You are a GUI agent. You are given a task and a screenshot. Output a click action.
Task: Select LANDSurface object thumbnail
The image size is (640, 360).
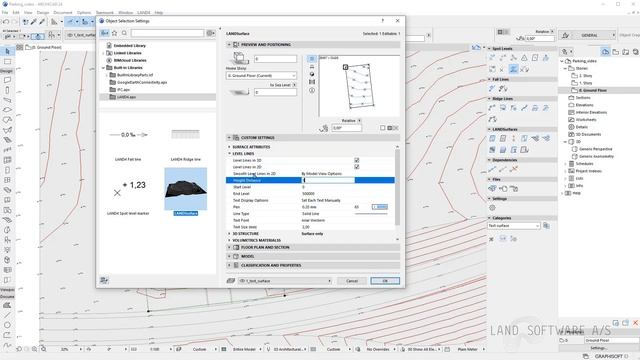[x=186, y=189]
